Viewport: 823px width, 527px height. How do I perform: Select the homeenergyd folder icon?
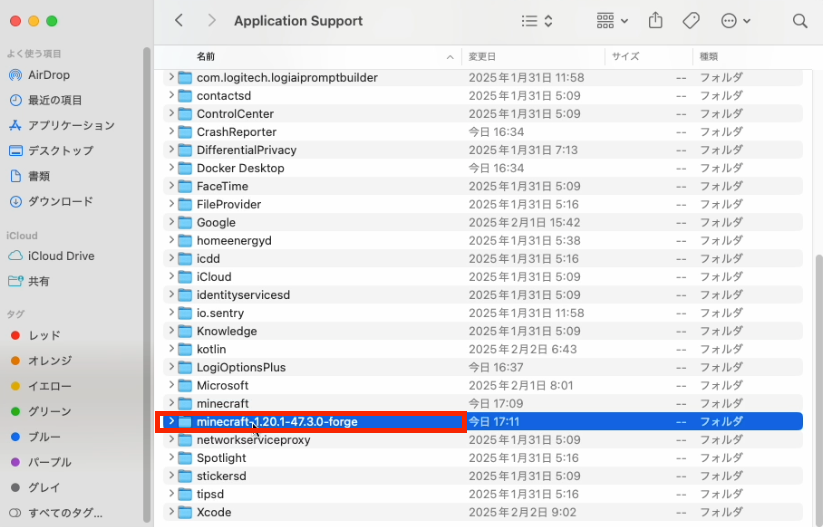[185, 240]
